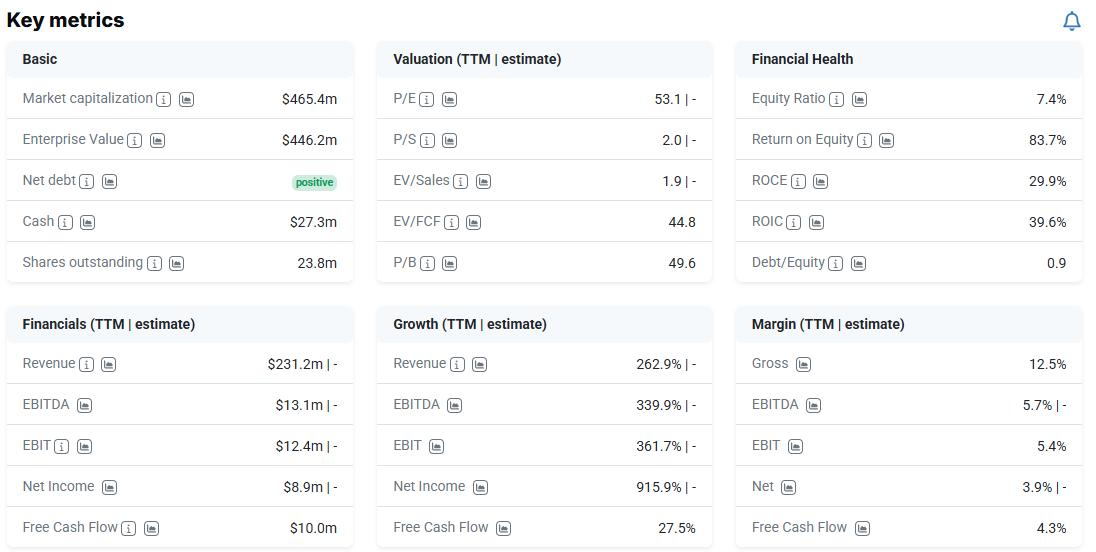1096x552 pixels.
Task: Show the Free Cash Flow margin chart icon
Action: (863, 529)
